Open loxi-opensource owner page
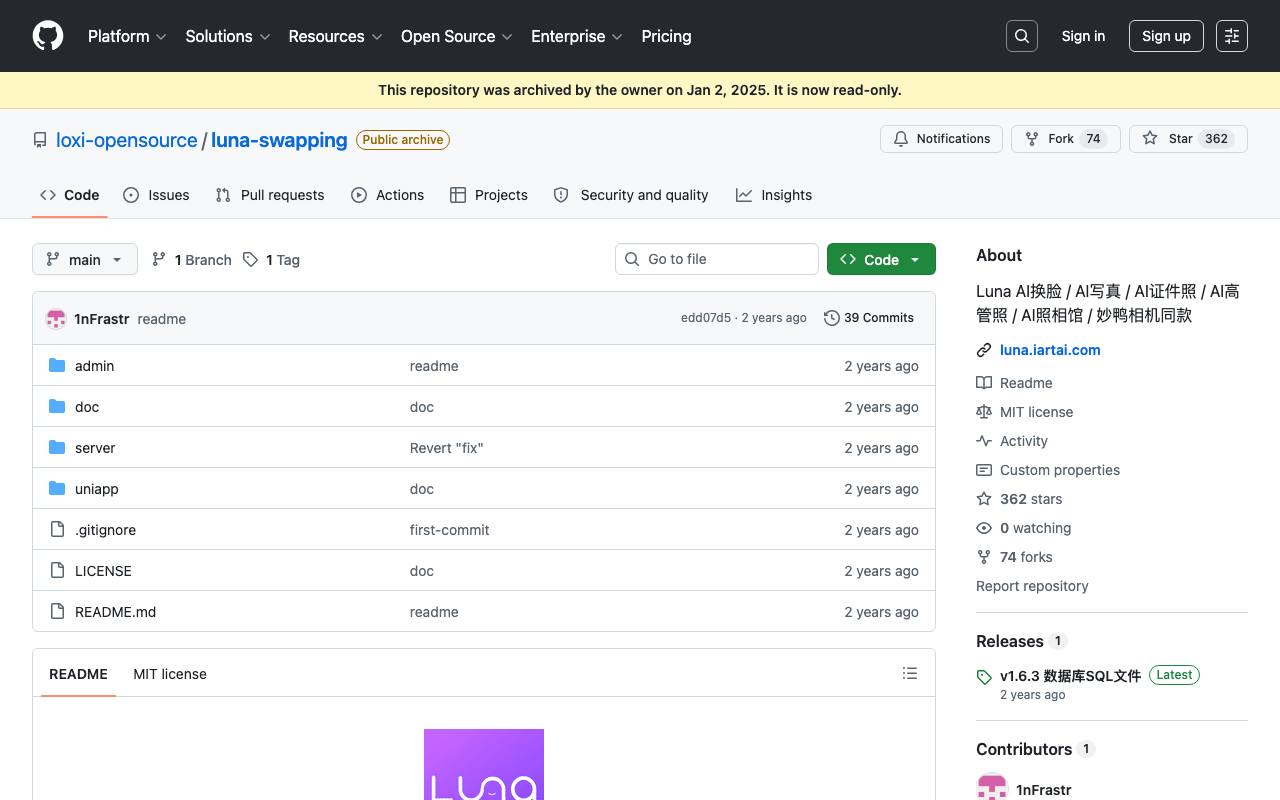This screenshot has height=800, width=1280. pos(127,140)
